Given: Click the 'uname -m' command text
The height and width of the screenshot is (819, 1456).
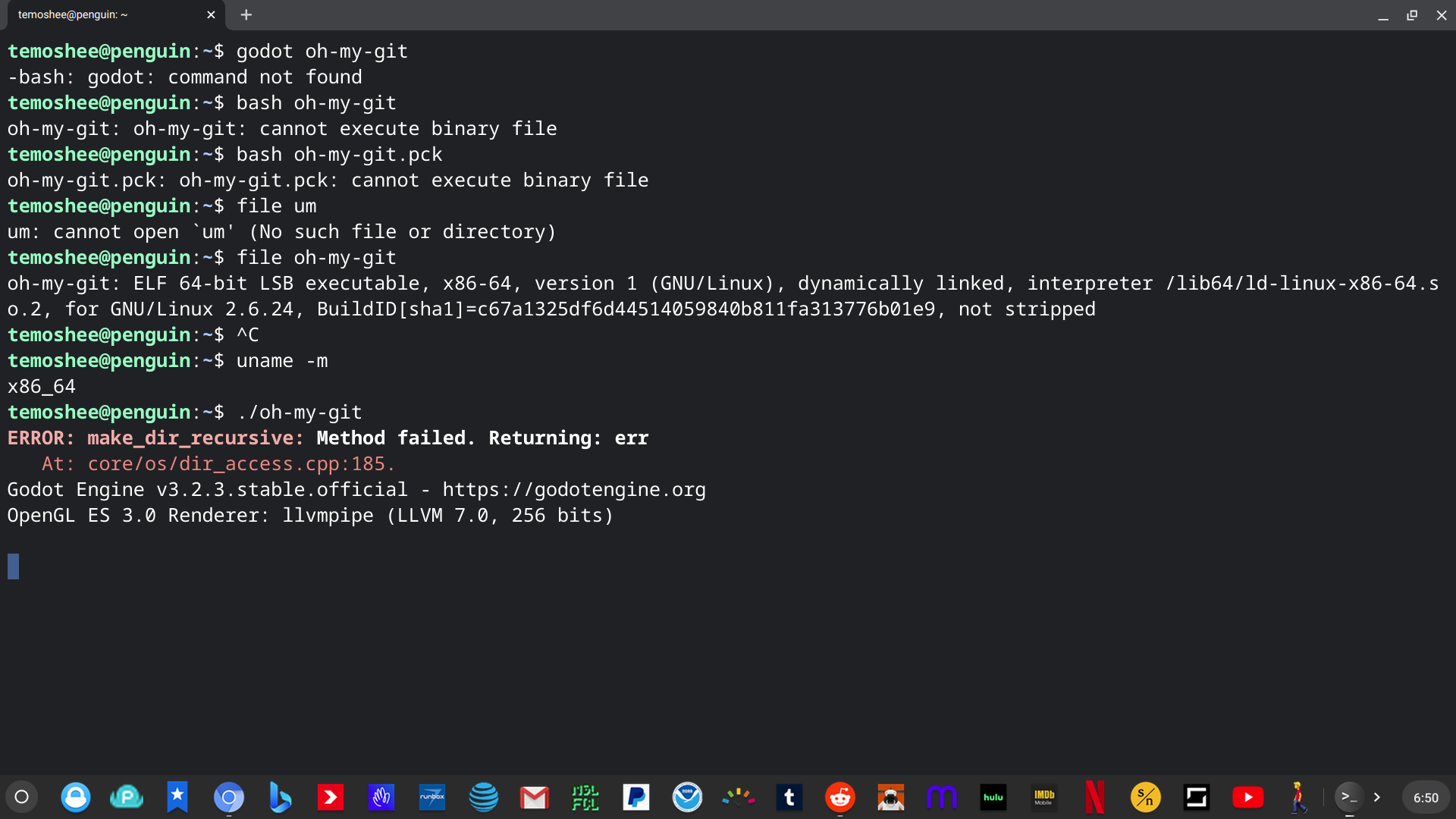Looking at the screenshot, I should point(282,361).
